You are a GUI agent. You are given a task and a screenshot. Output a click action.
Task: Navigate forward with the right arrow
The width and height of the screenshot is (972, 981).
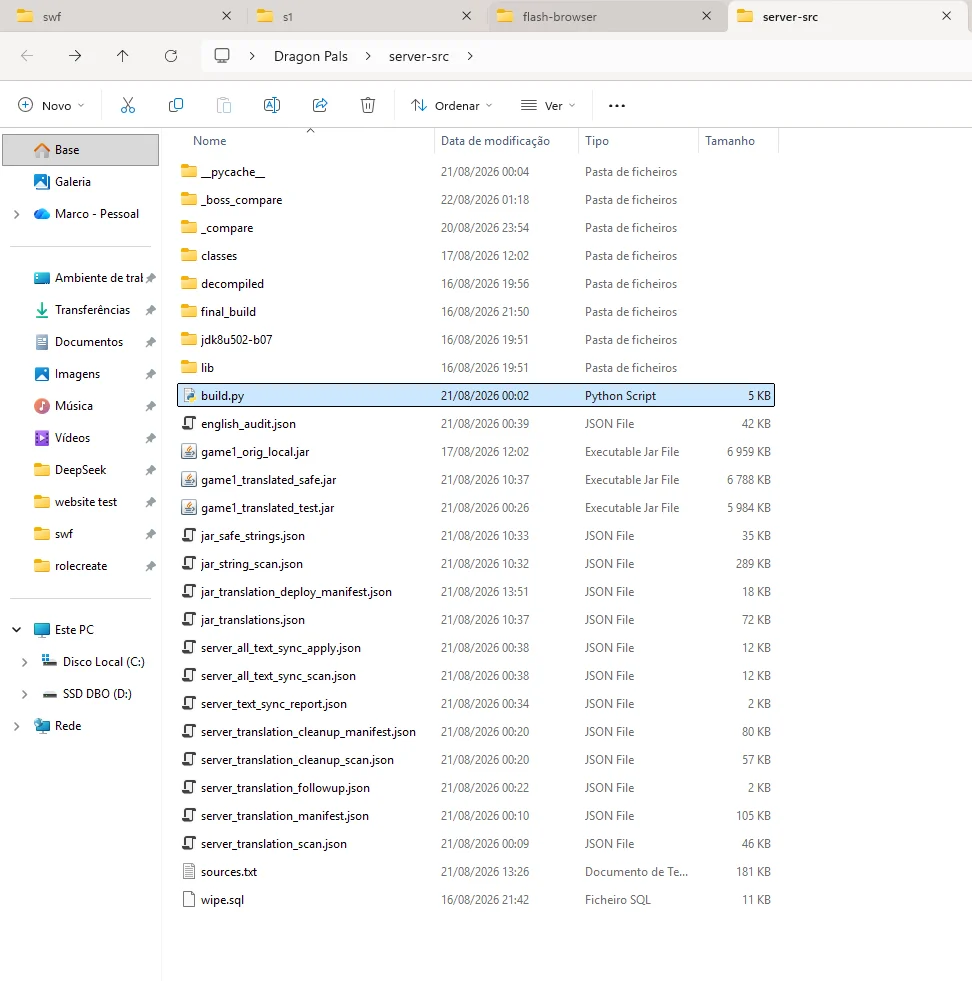(x=75, y=56)
